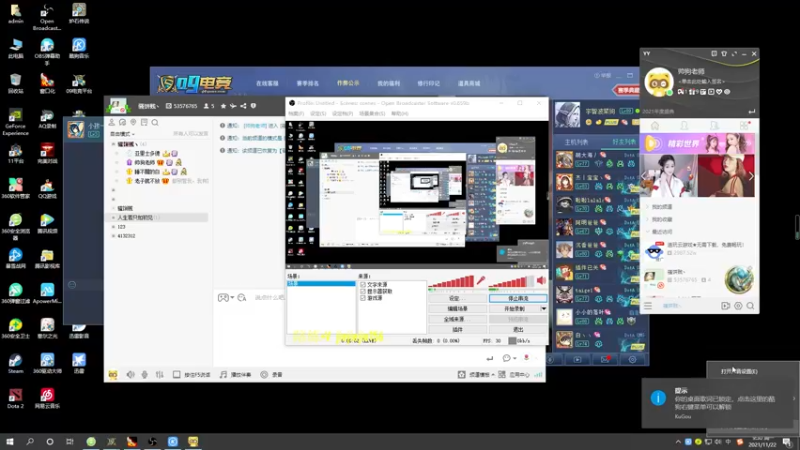Adjust the OBS microphone volume meter

click(451, 282)
